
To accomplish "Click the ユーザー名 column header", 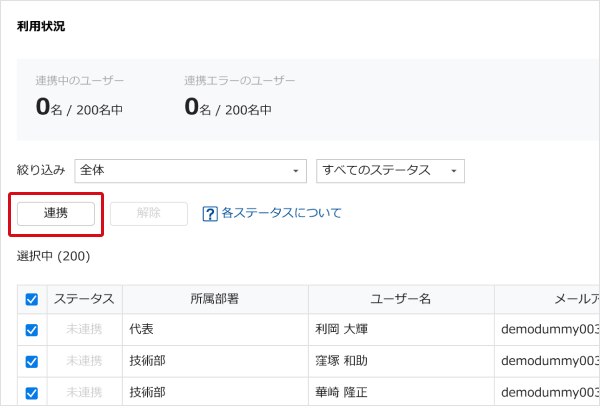I will [x=400, y=299].
